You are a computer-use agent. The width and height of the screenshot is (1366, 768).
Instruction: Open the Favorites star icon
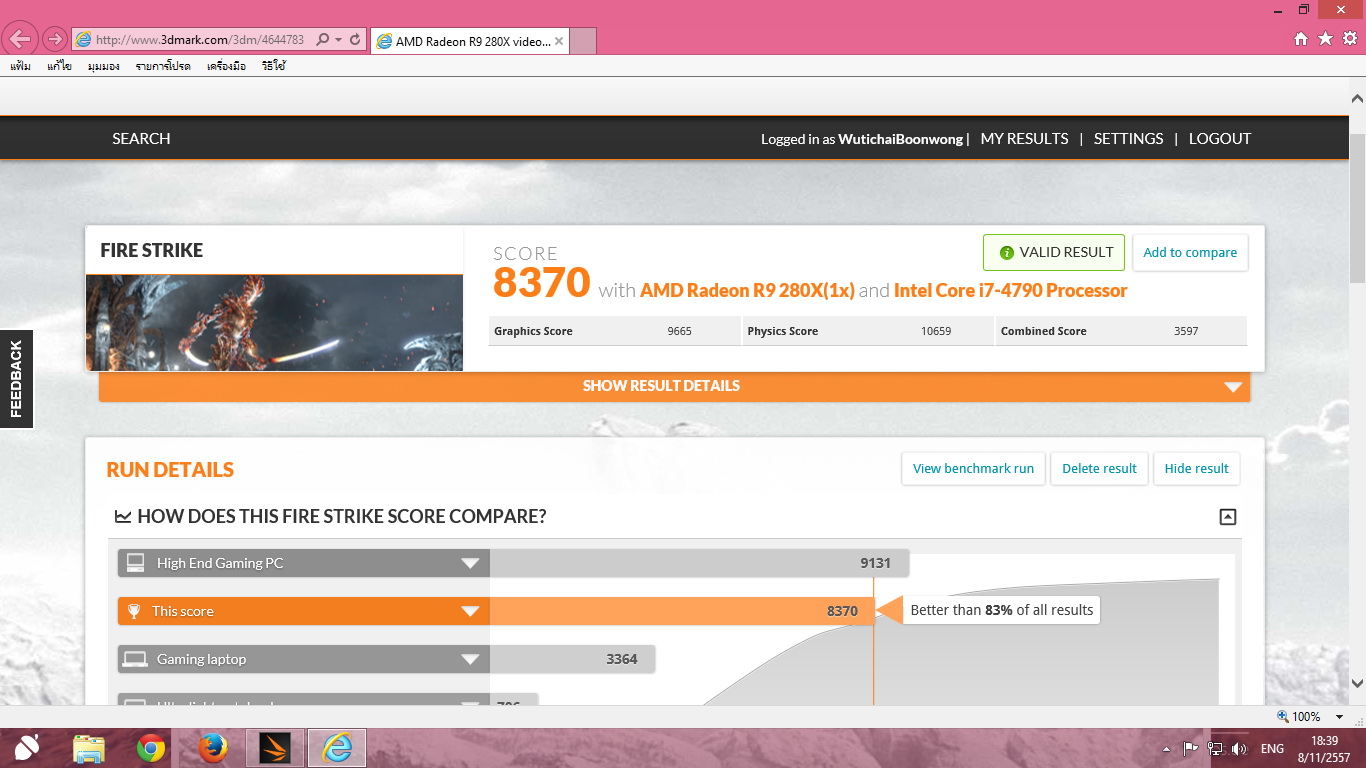coord(1326,39)
